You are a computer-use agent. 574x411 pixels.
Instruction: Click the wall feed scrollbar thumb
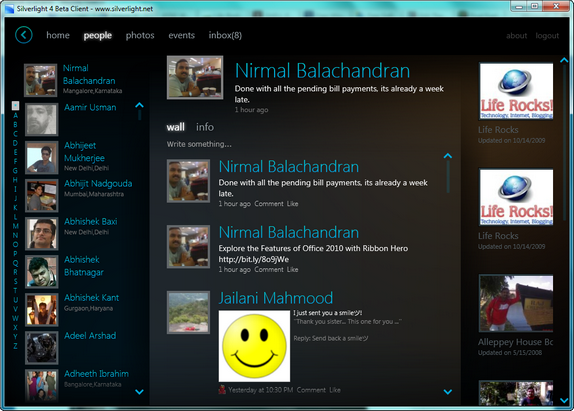pos(448,177)
